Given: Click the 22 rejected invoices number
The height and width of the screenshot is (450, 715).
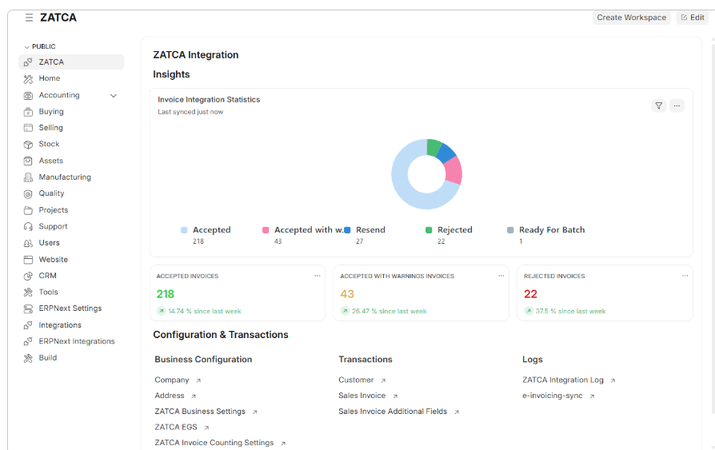Looking at the screenshot, I should (530, 294).
